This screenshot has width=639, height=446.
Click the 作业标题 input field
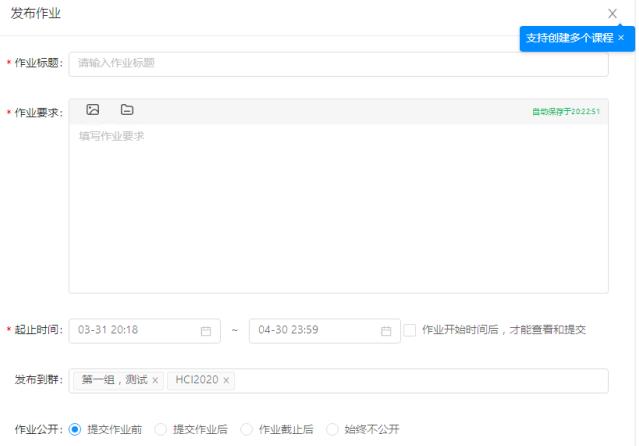coord(338,63)
